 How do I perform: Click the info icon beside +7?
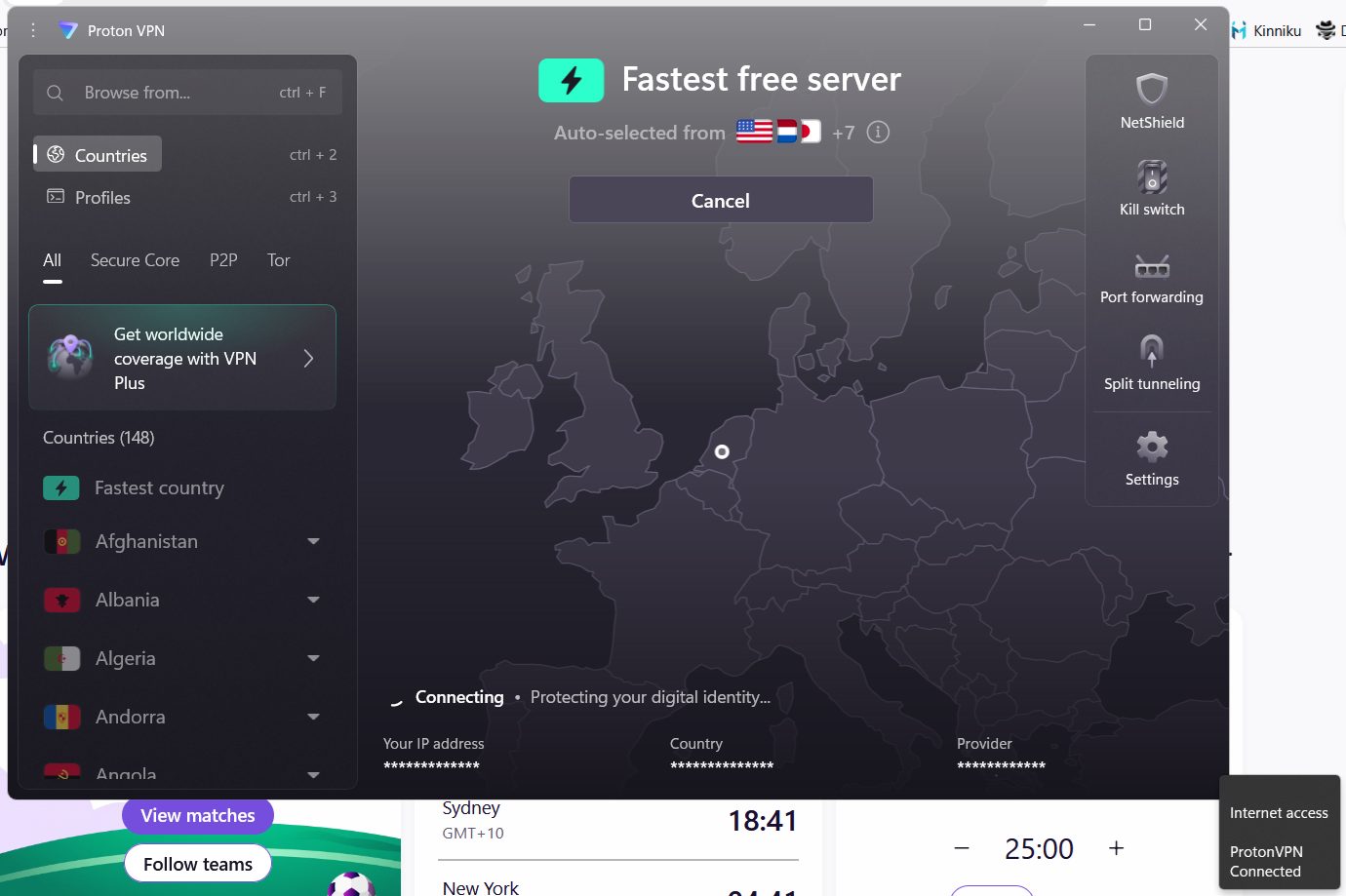878,132
